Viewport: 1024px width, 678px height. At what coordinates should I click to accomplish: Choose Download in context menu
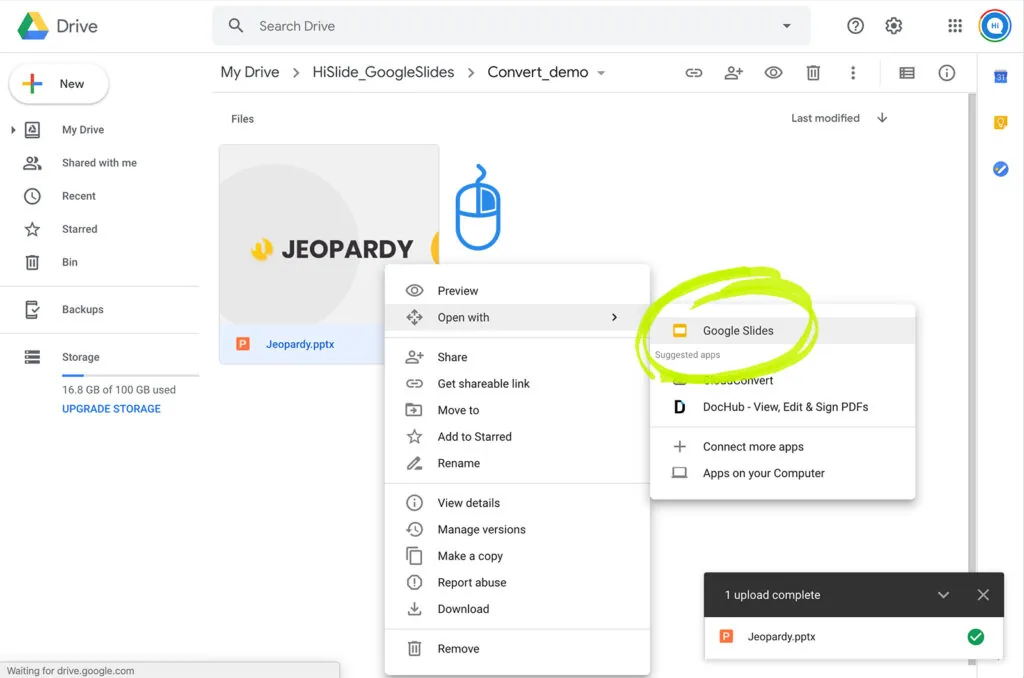[x=517, y=609]
